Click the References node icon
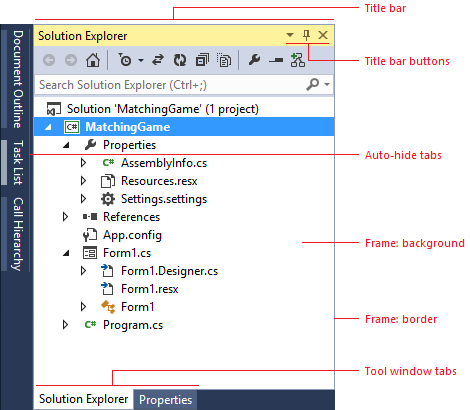470x410 pixels. 90,217
